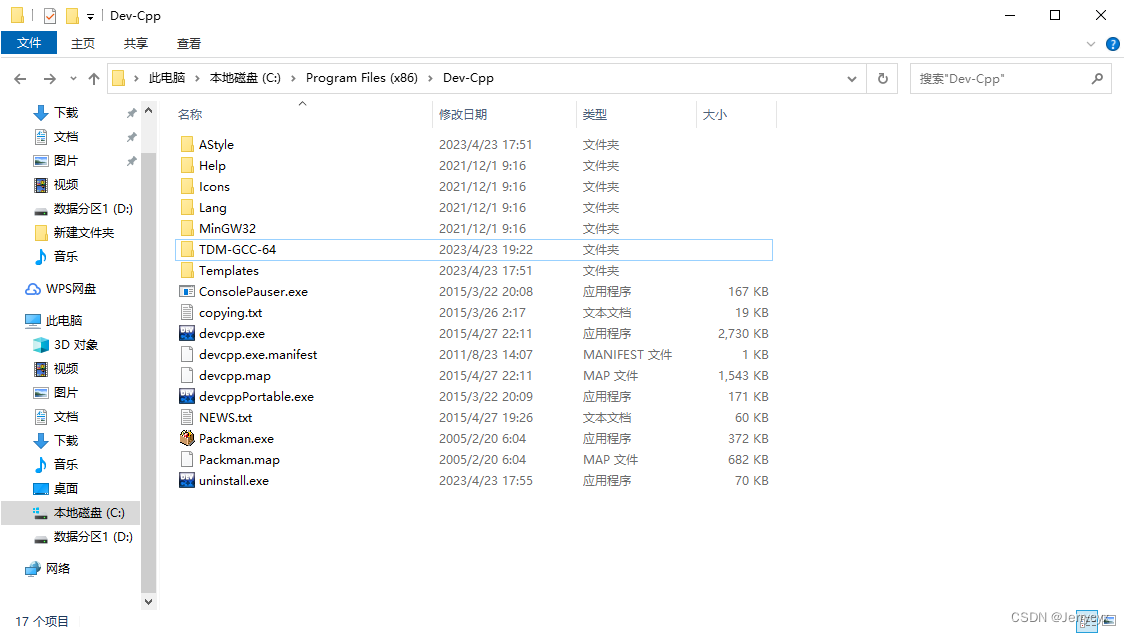Open the 主页 ribbon tab

(x=83, y=44)
